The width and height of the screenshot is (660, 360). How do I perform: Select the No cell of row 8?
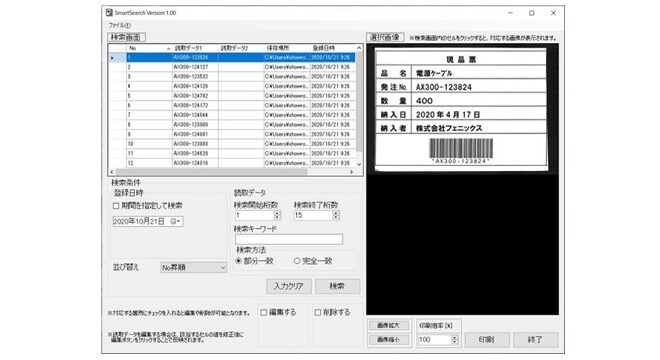(149, 125)
